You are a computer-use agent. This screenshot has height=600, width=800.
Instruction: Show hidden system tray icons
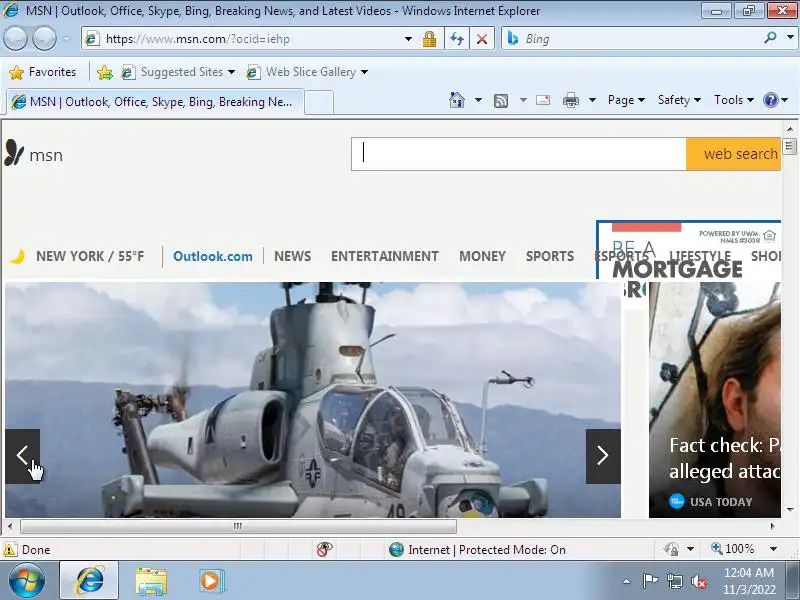[627, 581]
